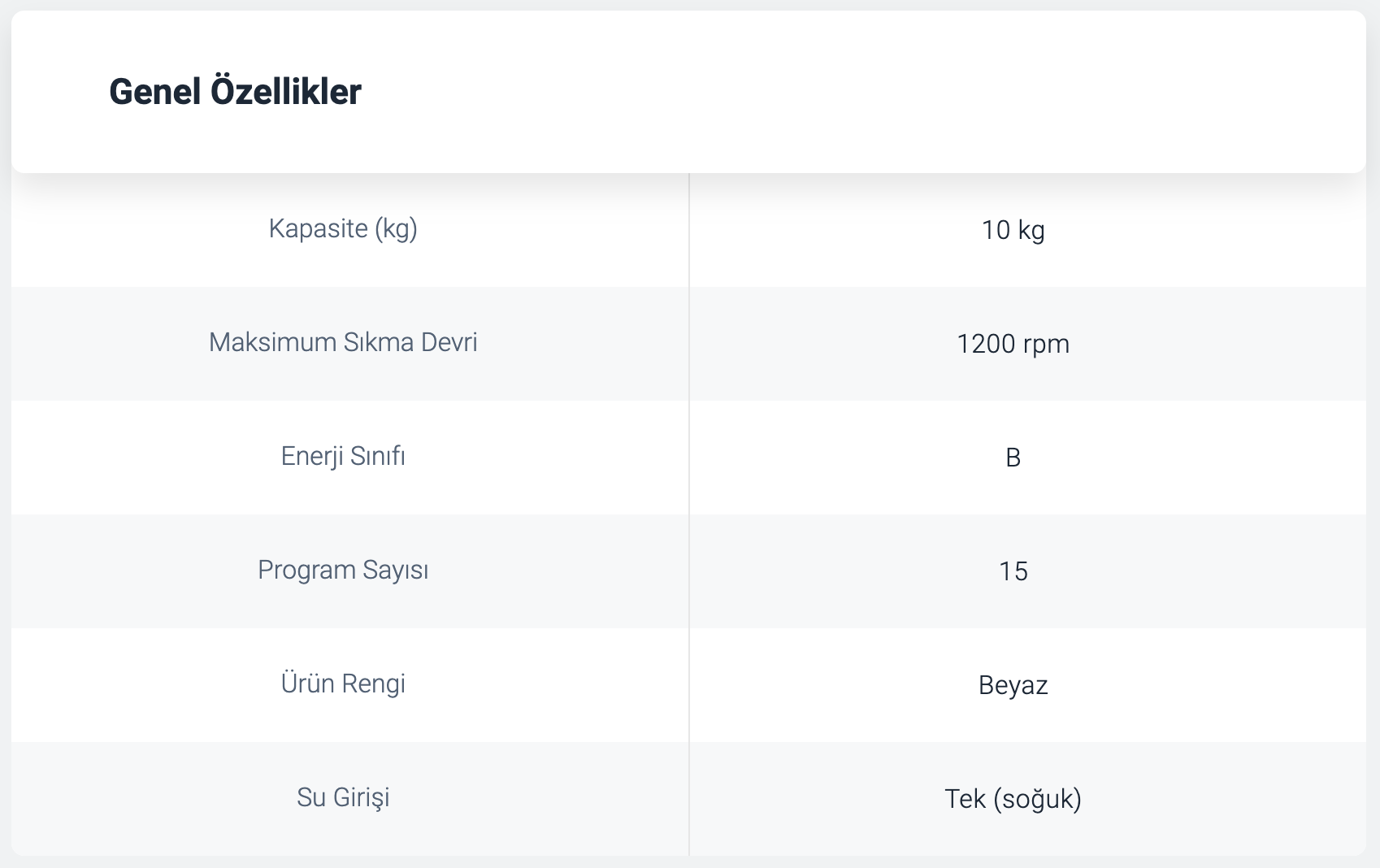Click the program count 15 value
This screenshot has width=1380, height=868.
coord(1013,571)
